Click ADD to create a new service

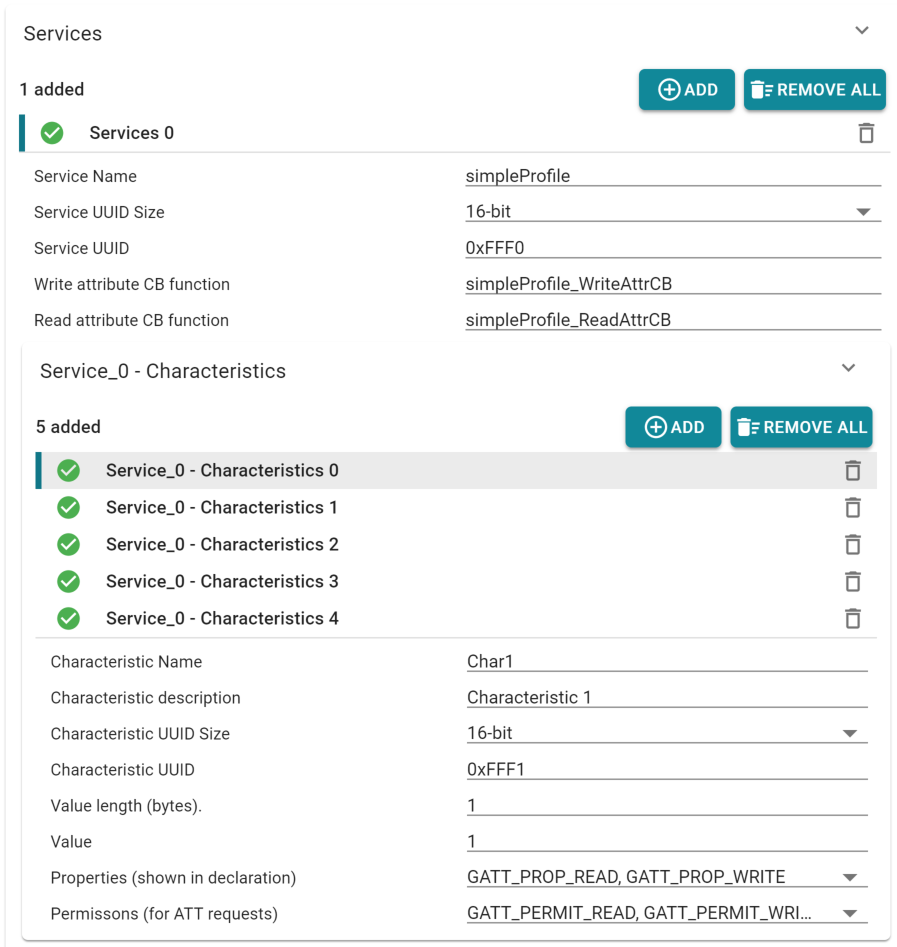(x=687, y=89)
